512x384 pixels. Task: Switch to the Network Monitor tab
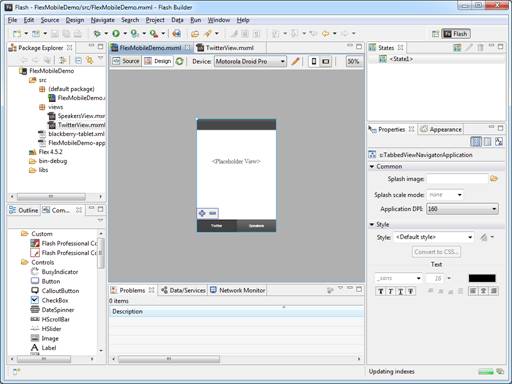[x=238, y=290]
